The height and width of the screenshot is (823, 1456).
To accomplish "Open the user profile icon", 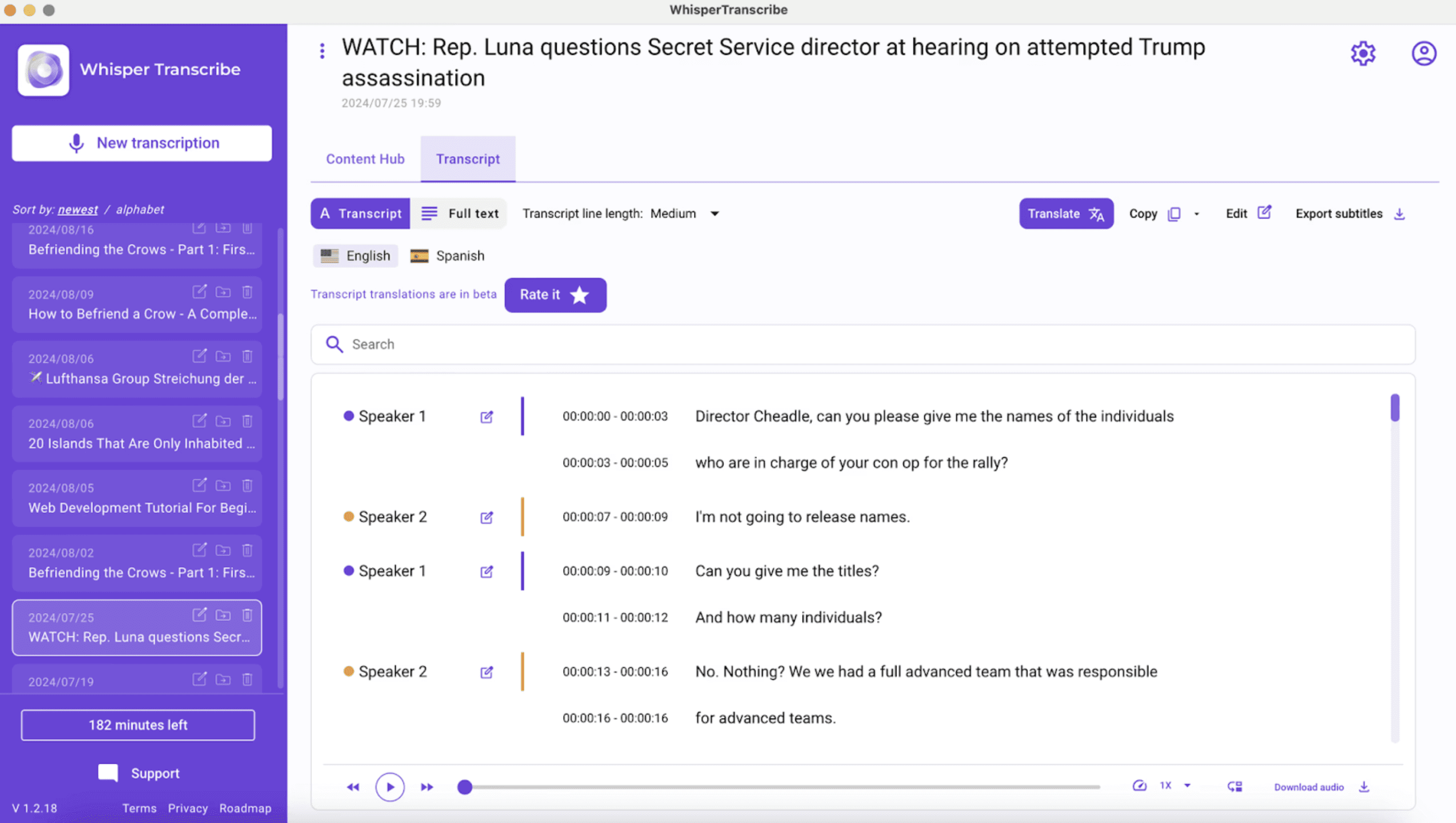I will [x=1425, y=53].
